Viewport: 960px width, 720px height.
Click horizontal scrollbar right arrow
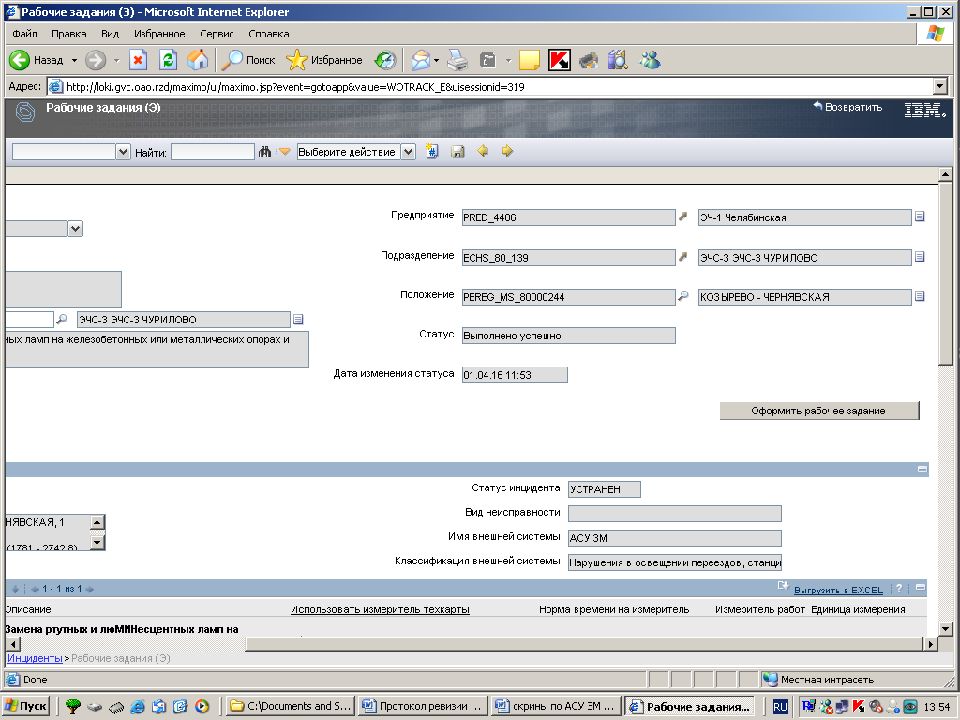930,643
